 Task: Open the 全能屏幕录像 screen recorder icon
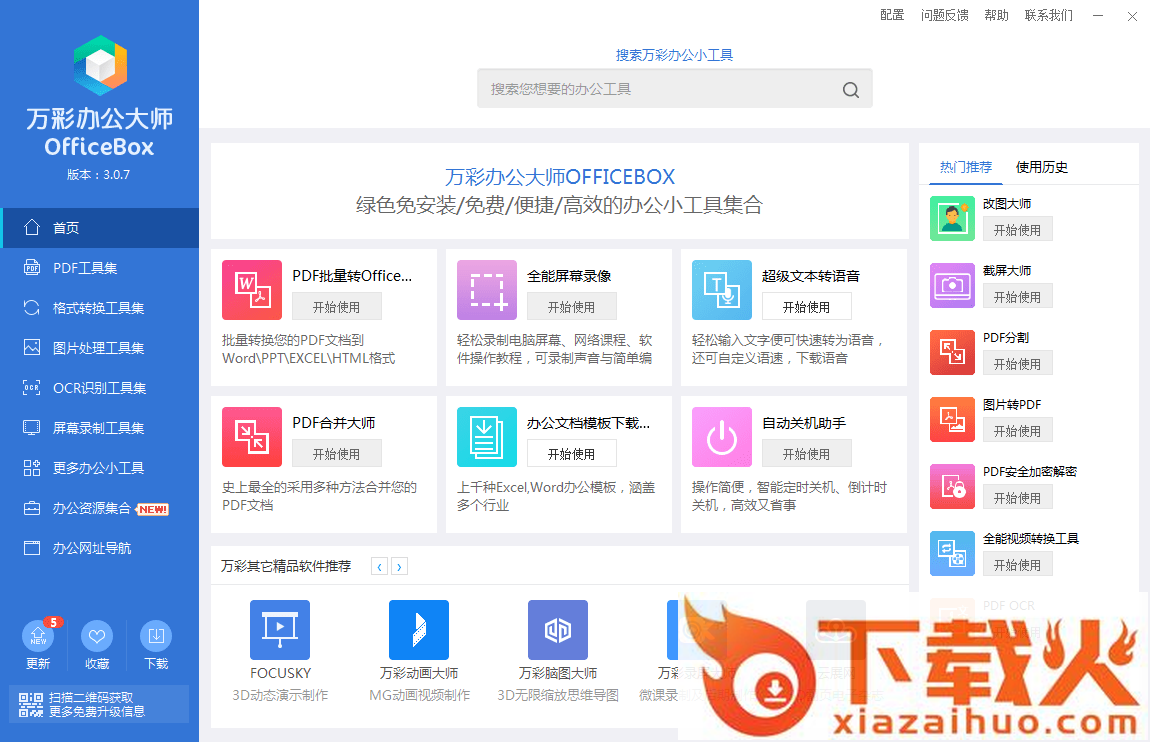(487, 290)
